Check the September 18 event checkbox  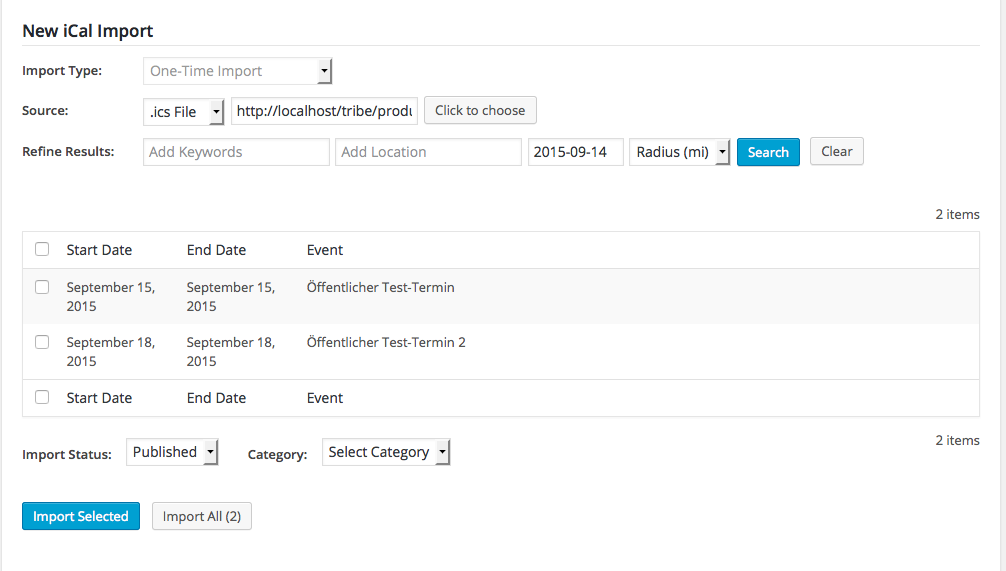(42, 342)
